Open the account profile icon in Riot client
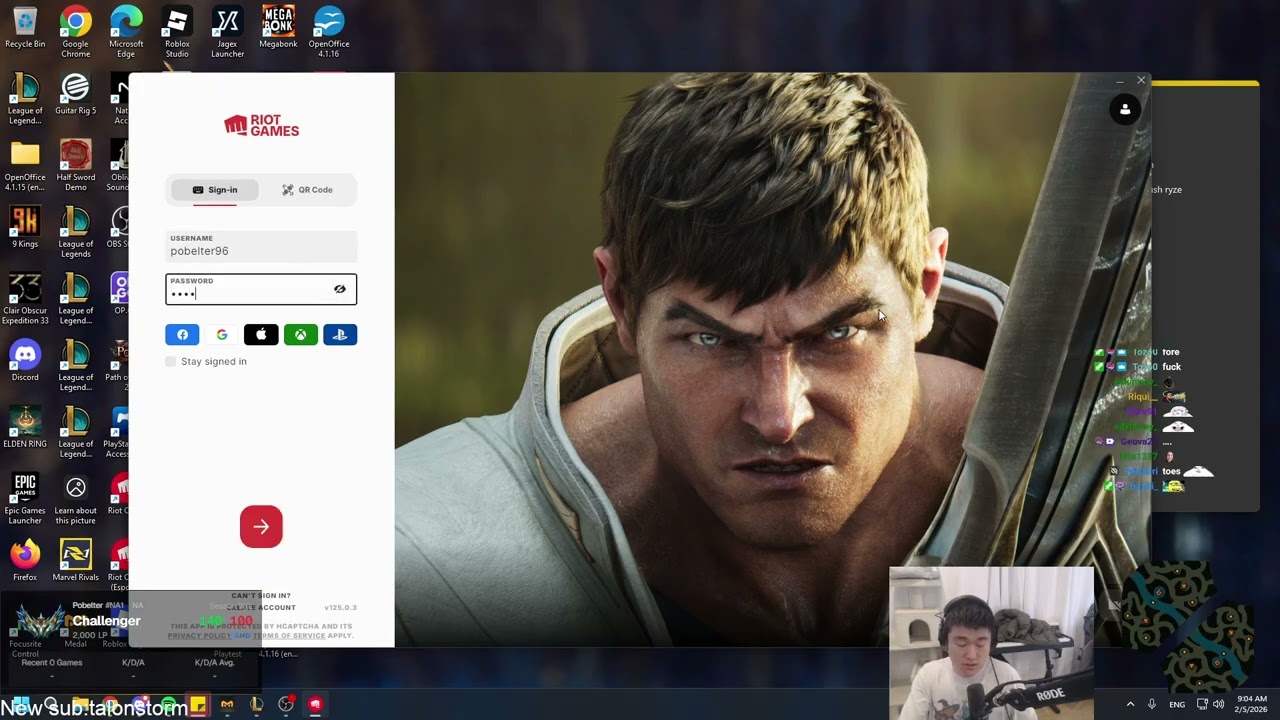 (1125, 109)
